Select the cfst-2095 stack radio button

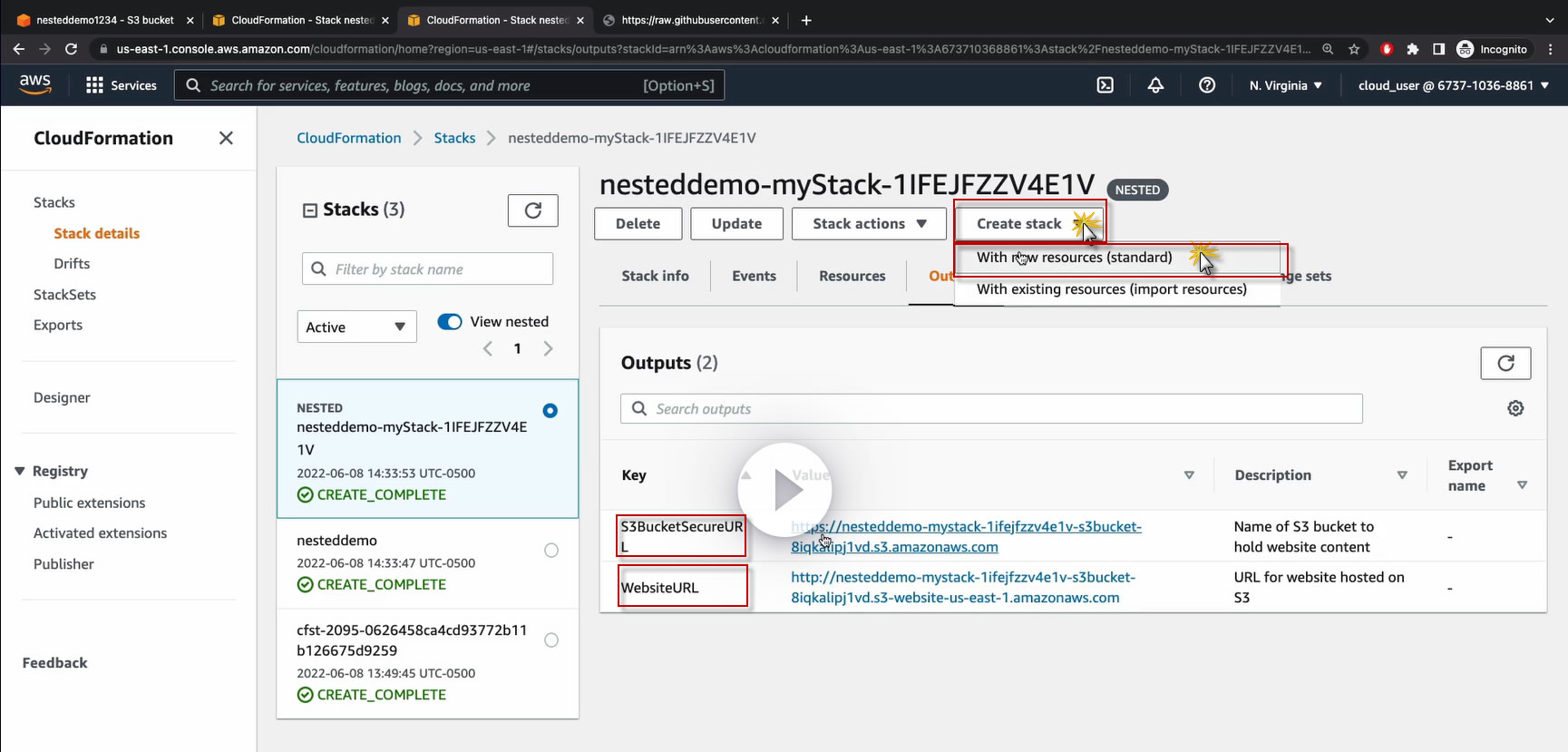[551, 640]
